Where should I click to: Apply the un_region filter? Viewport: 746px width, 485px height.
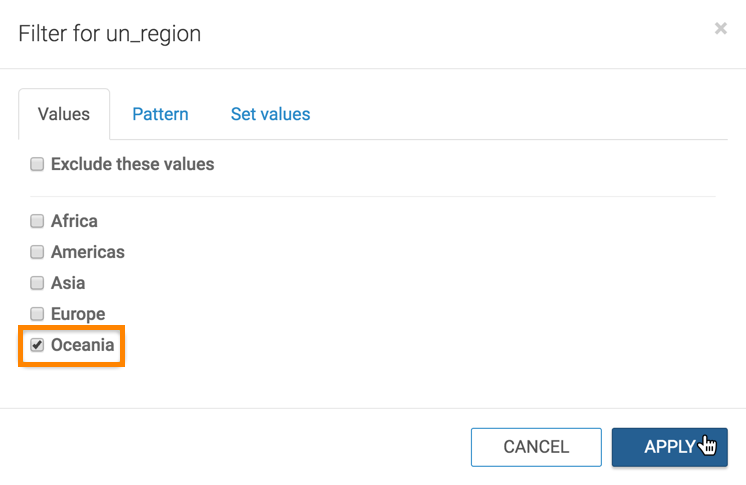[x=668, y=447]
